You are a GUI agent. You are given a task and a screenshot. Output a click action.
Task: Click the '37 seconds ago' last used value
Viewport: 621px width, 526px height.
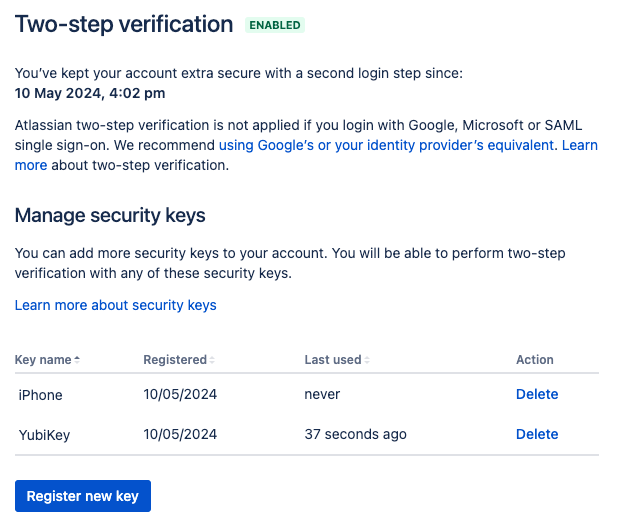click(x=355, y=434)
